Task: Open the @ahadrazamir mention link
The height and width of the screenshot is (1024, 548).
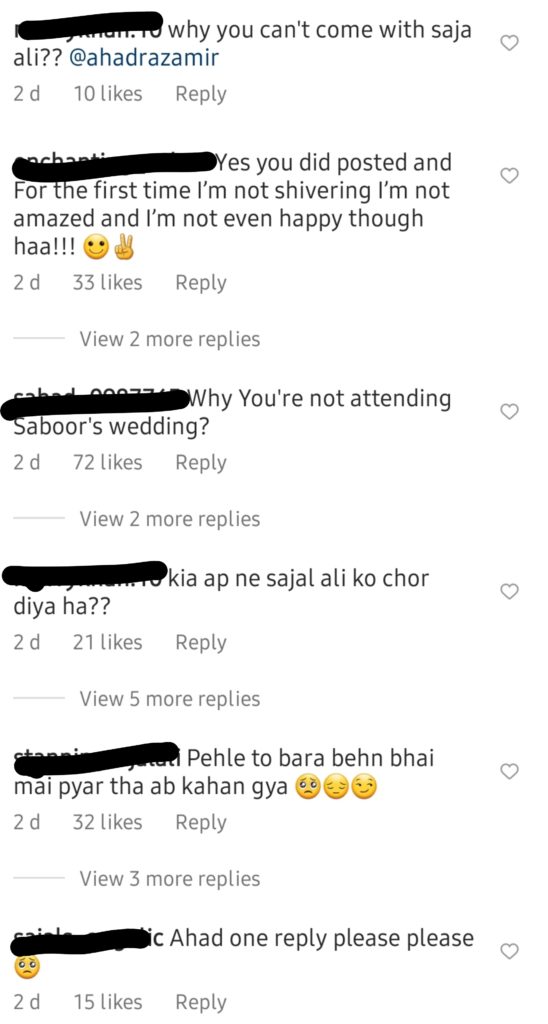Action: coord(144,58)
